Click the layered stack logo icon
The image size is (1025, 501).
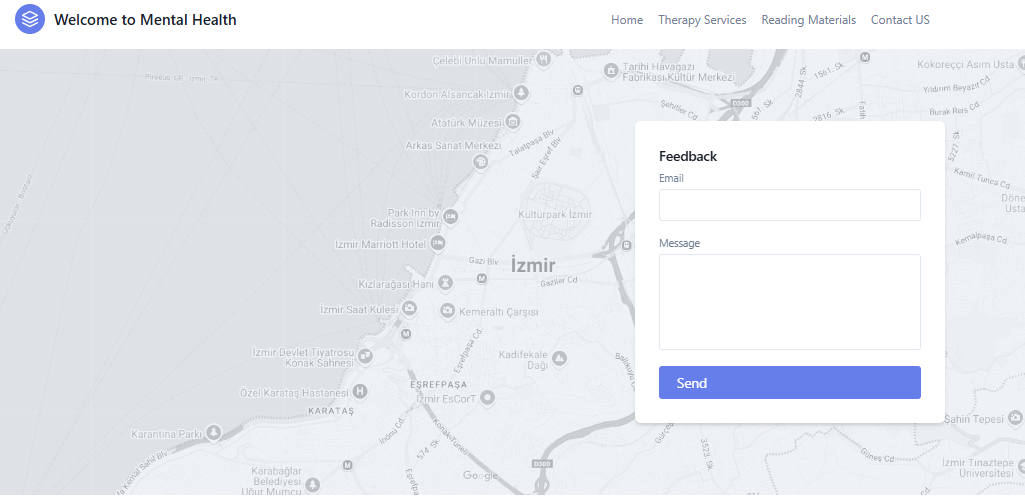(29, 19)
